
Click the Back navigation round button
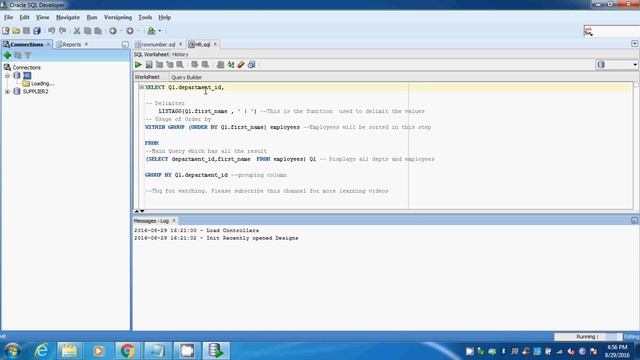[x=113, y=31]
